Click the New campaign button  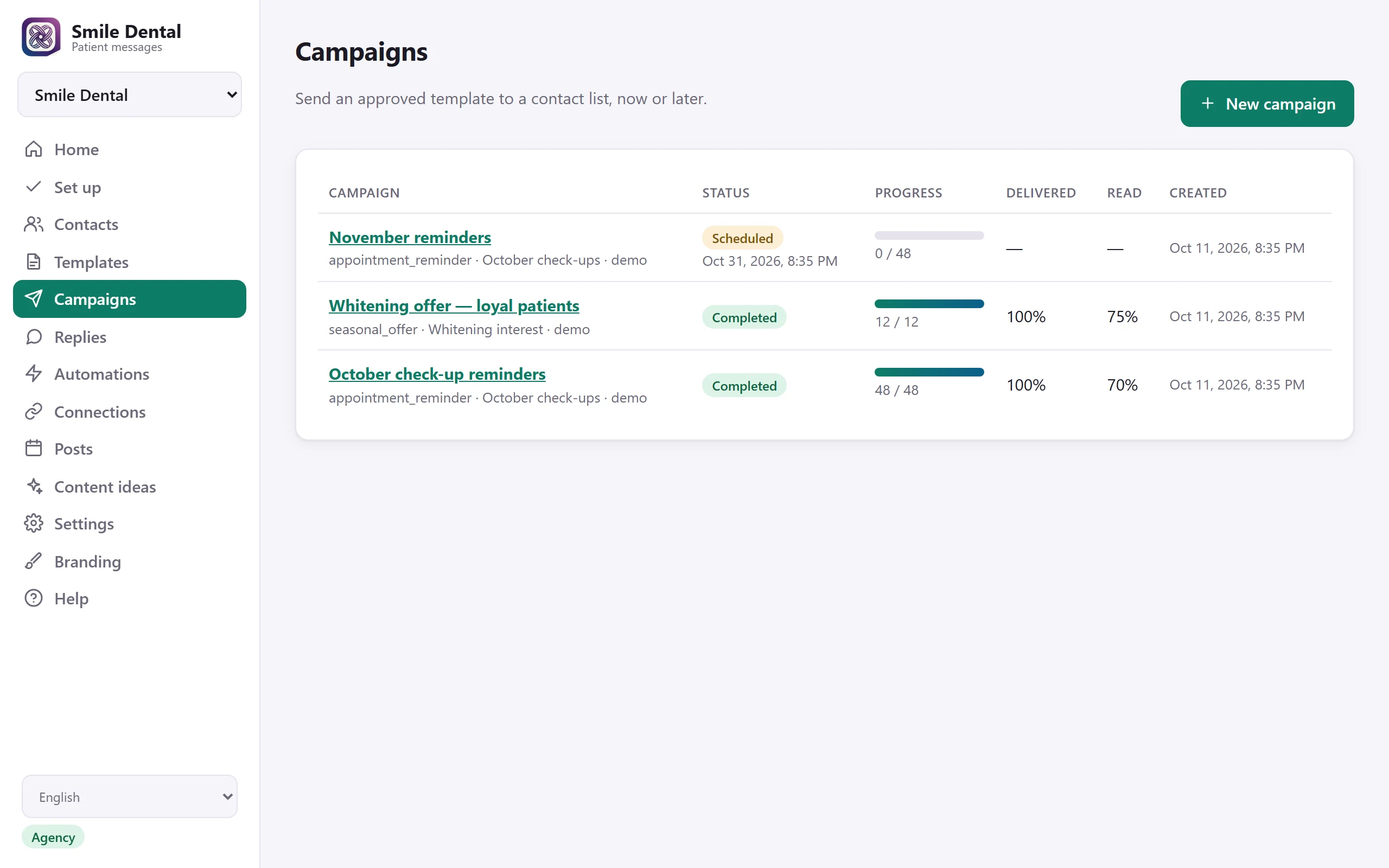tap(1267, 103)
